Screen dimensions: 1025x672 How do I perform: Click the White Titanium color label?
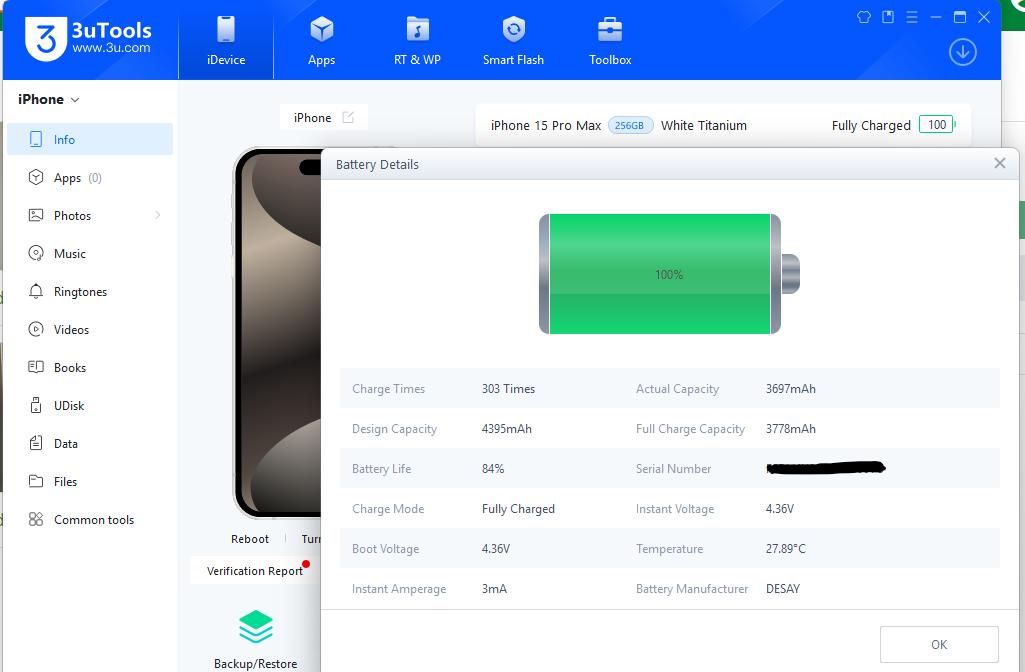coord(704,126)
